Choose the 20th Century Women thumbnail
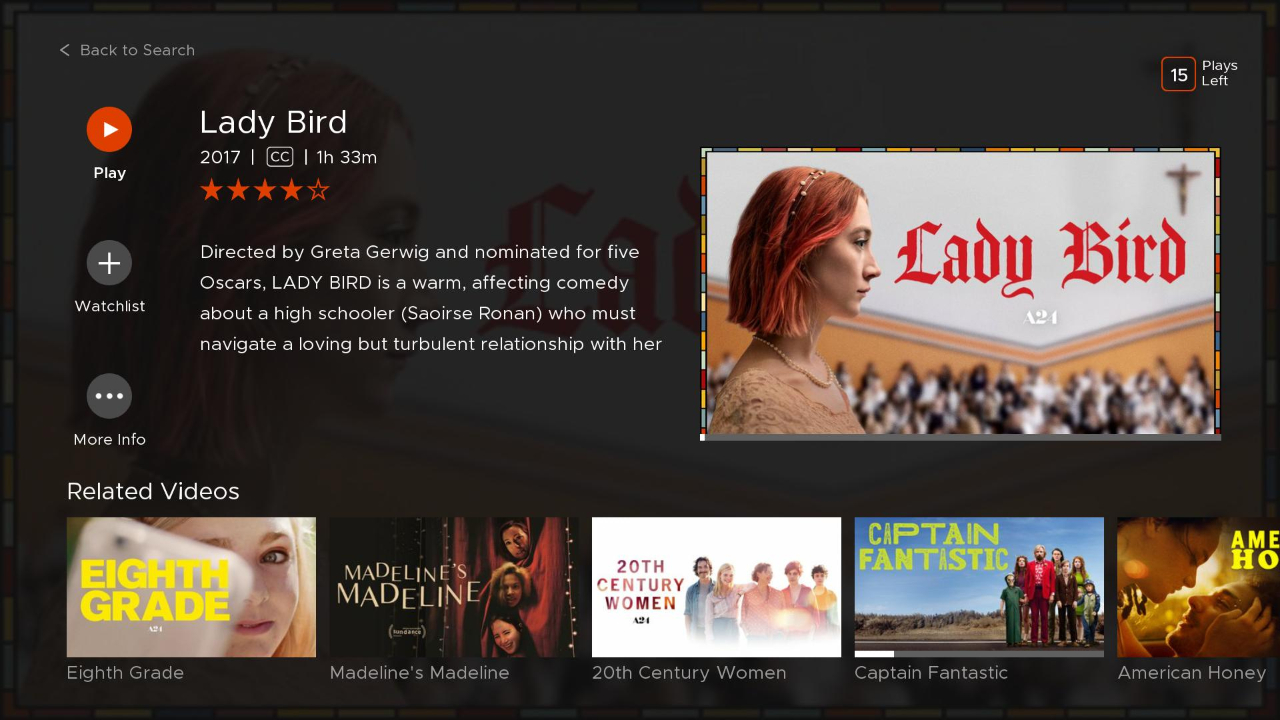This screenshot has height=720, width=1280. (x=716, y=587)
